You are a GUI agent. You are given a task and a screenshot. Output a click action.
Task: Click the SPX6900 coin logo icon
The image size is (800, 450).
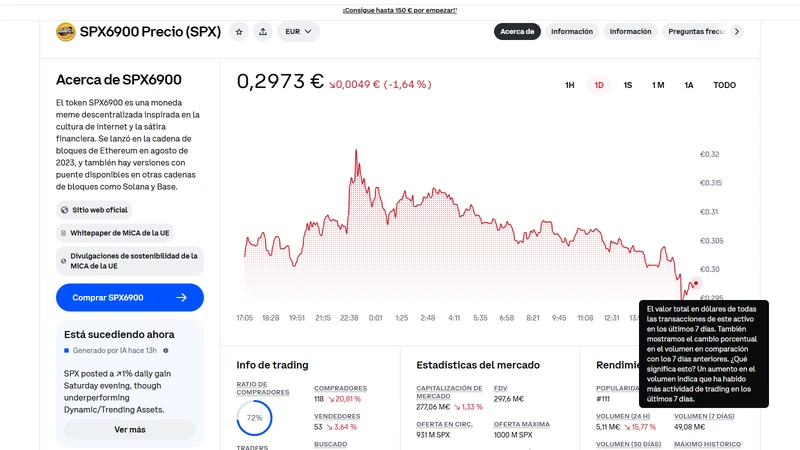tap(66, 32)
